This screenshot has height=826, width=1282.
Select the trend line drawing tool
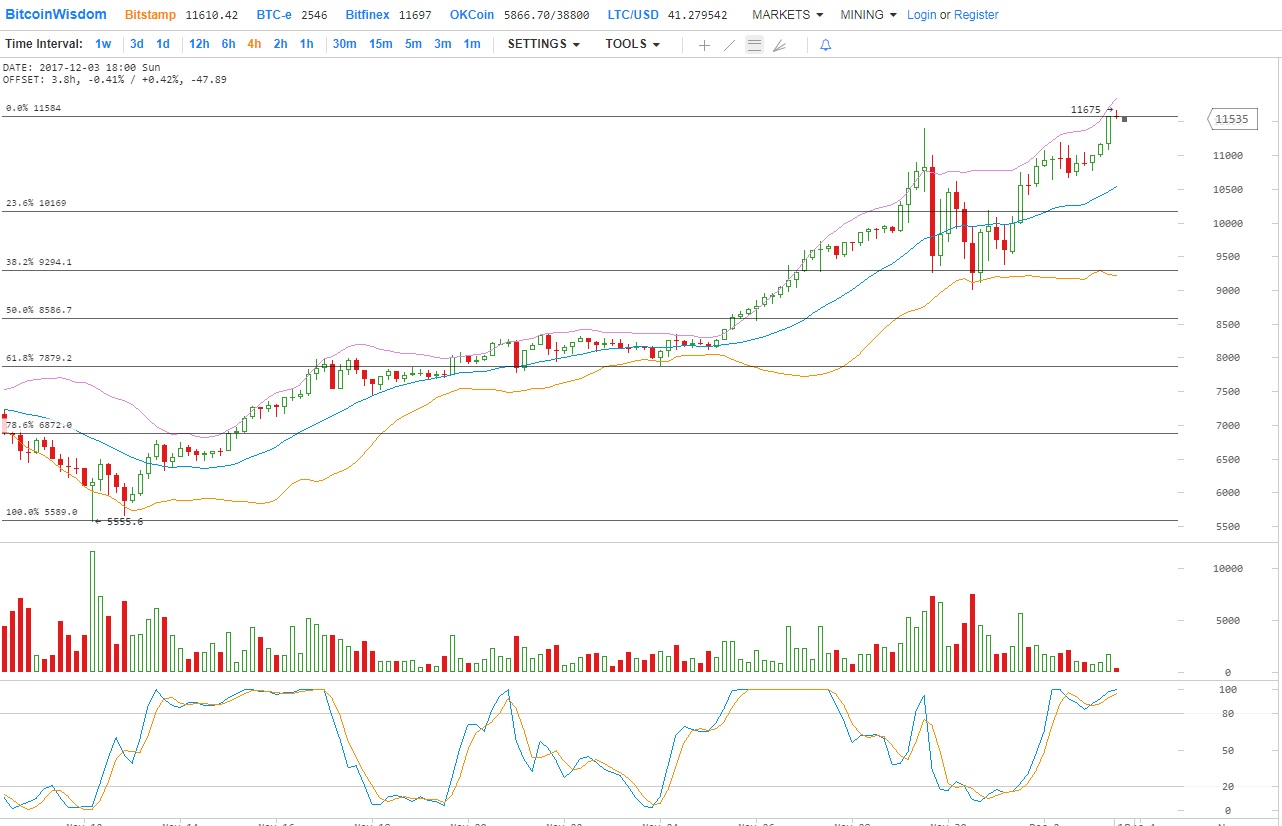(729, 45)
